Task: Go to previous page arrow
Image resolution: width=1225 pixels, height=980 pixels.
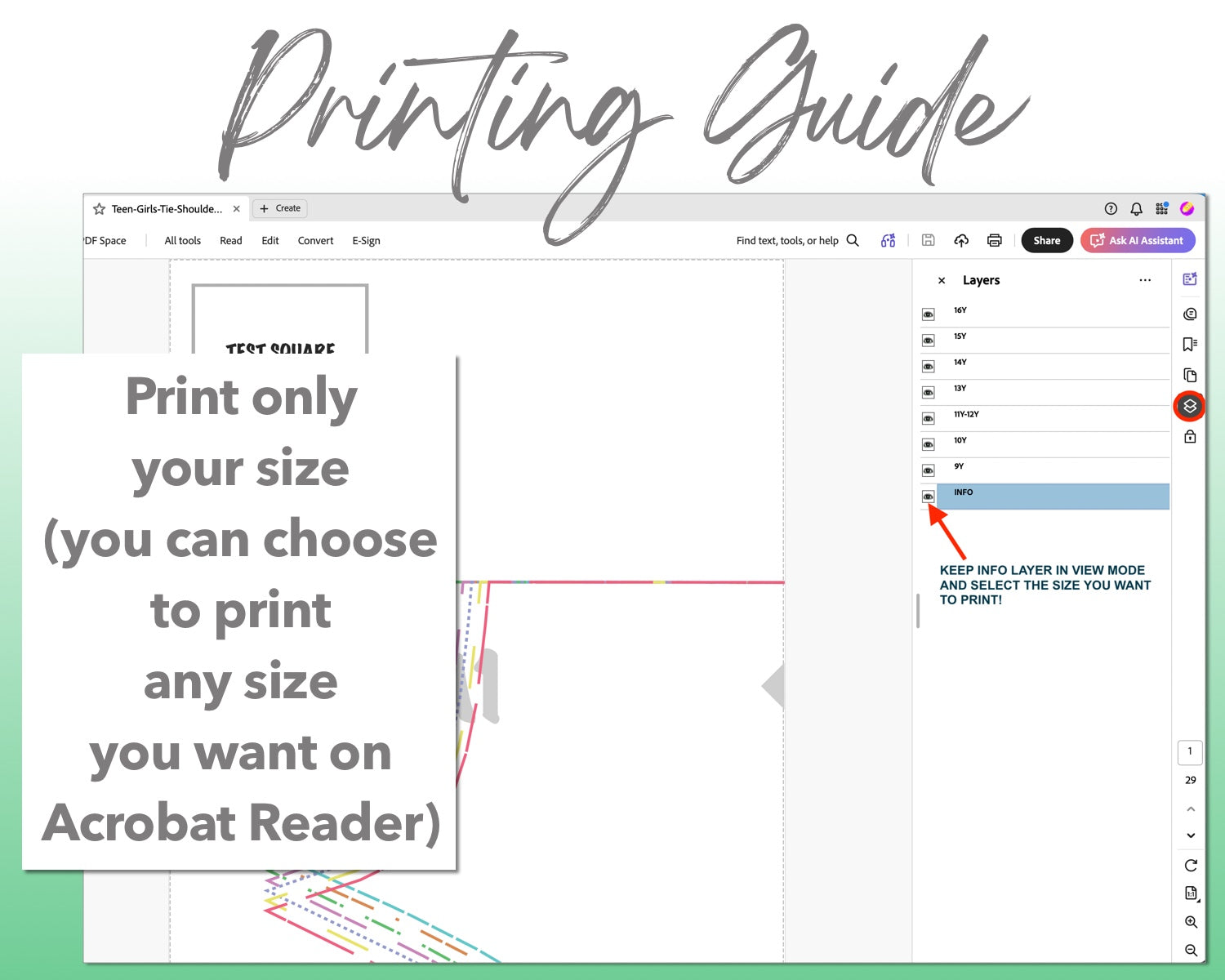Action: [1191, 808]
